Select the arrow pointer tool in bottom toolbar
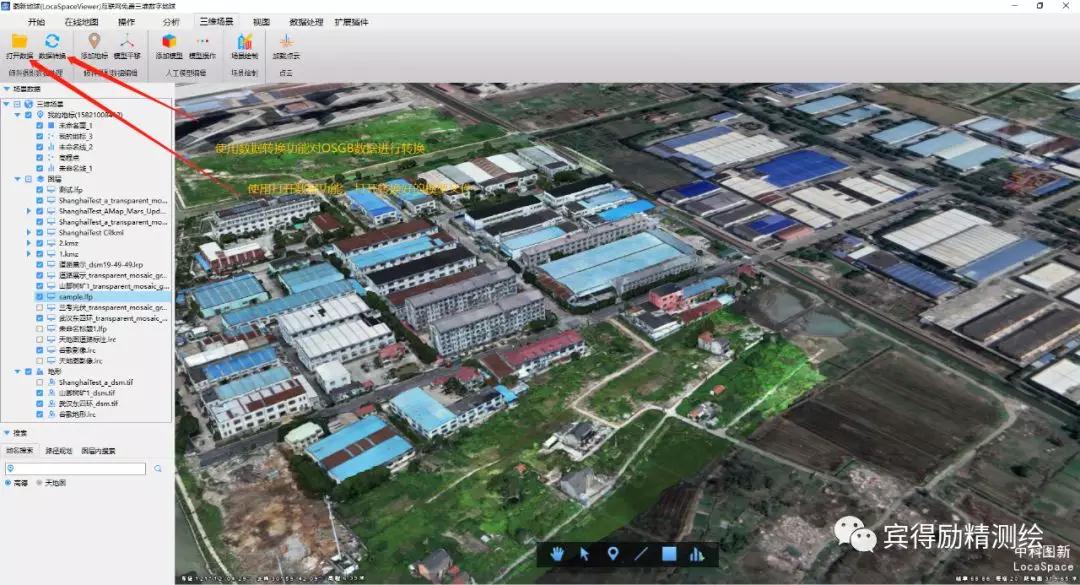This screenshot has width=1080, height=585. pos(585,553)
